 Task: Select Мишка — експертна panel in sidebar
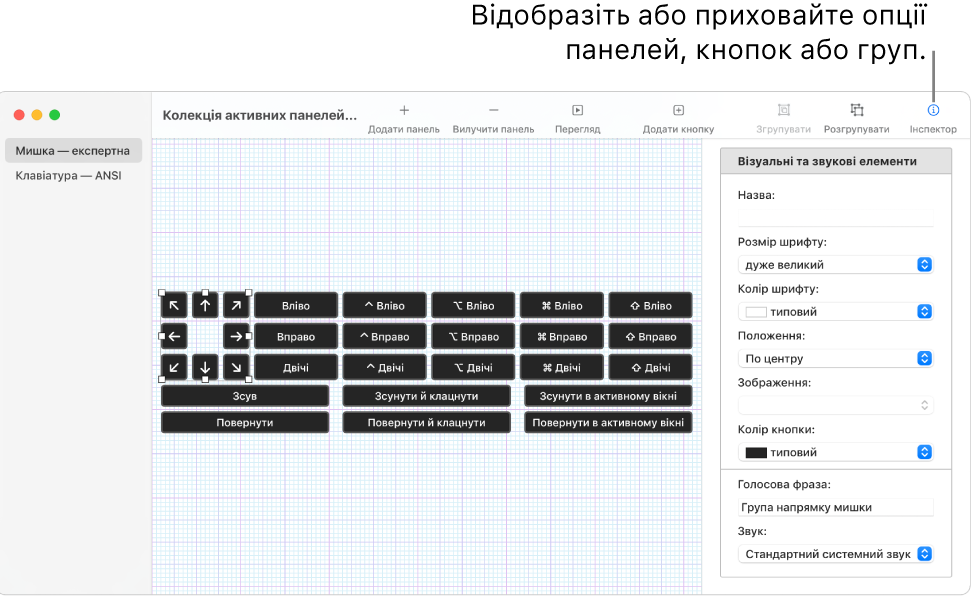73,151
